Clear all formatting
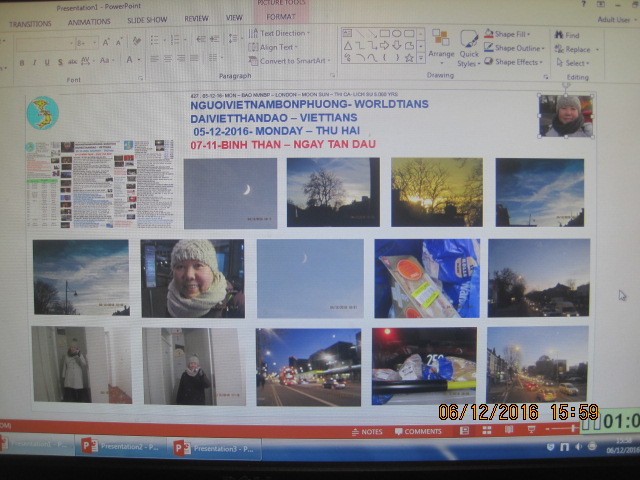 point(137,41)
